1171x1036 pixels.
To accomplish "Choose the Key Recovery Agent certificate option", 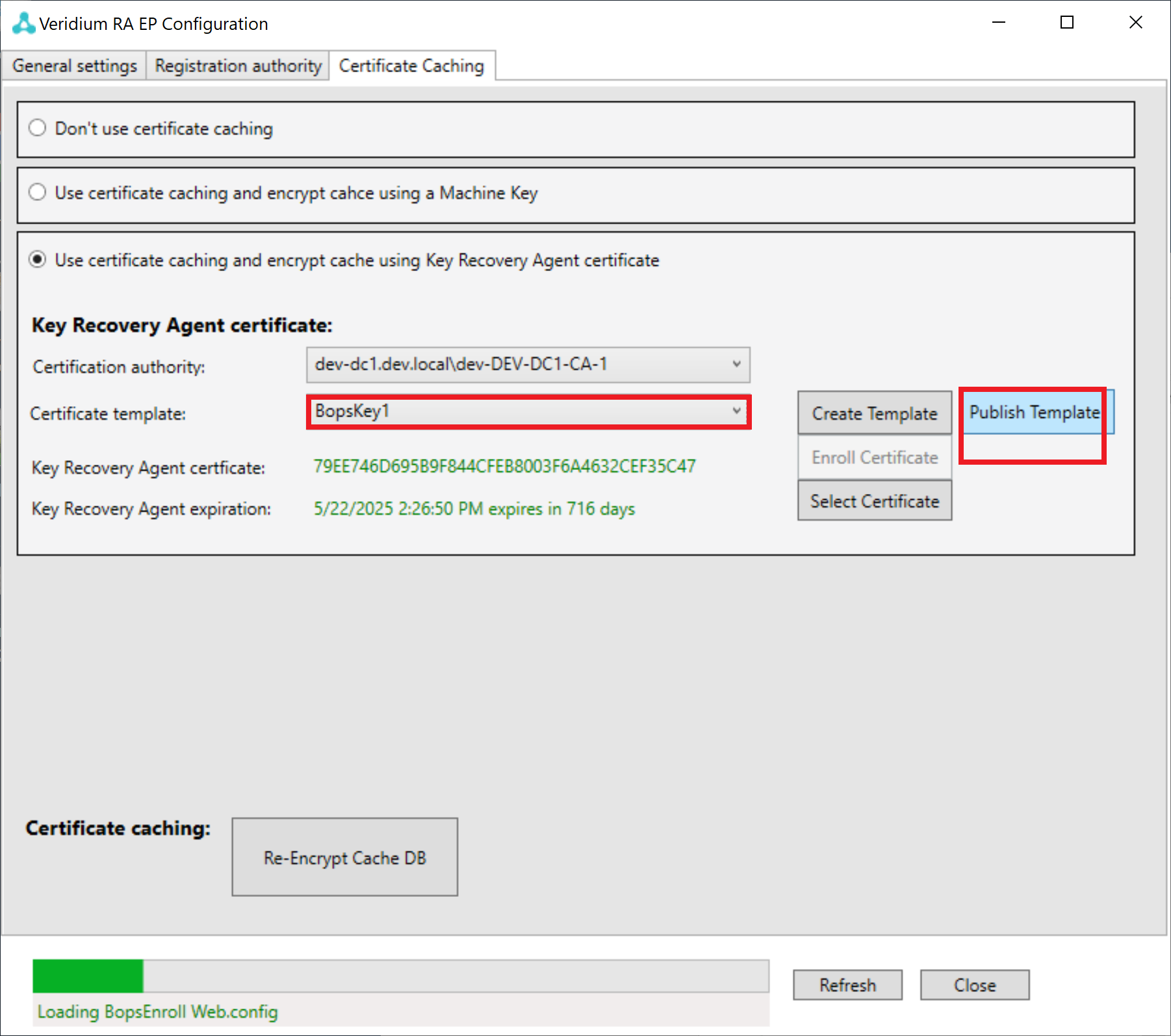I will pos(38,260).
